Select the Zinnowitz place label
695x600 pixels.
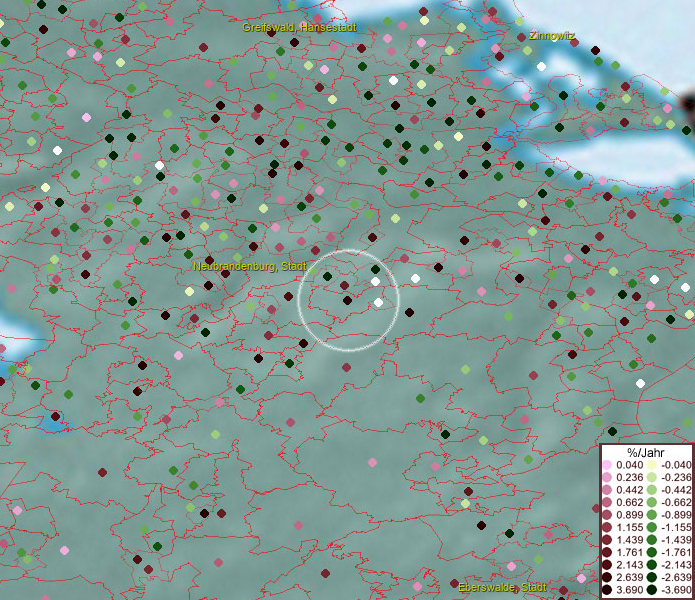552,35
